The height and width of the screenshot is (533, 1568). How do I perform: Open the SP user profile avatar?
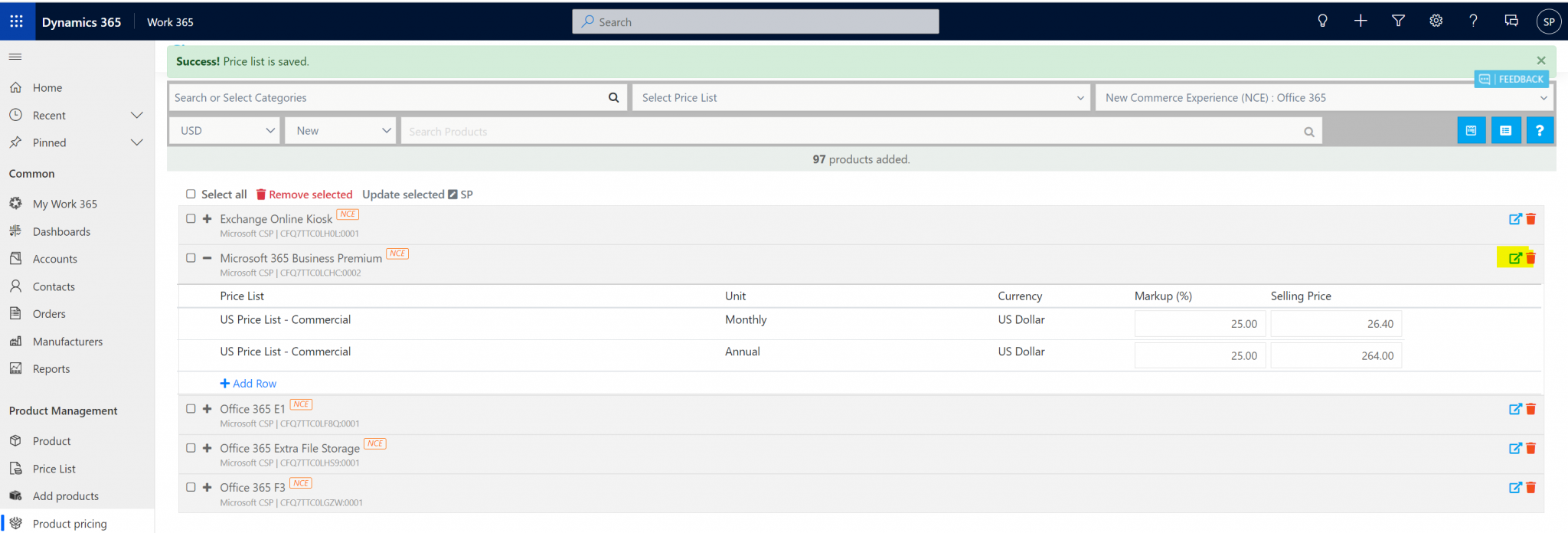[1549, 21]
